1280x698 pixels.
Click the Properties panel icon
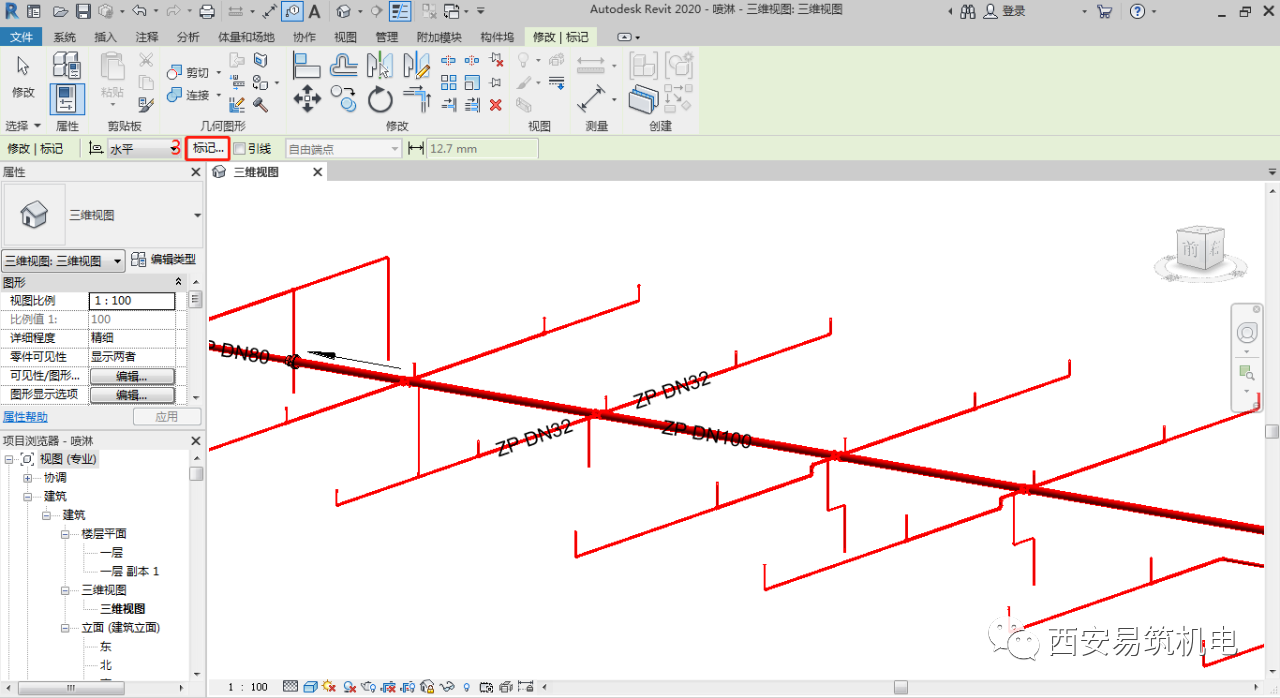click(67, 99)
